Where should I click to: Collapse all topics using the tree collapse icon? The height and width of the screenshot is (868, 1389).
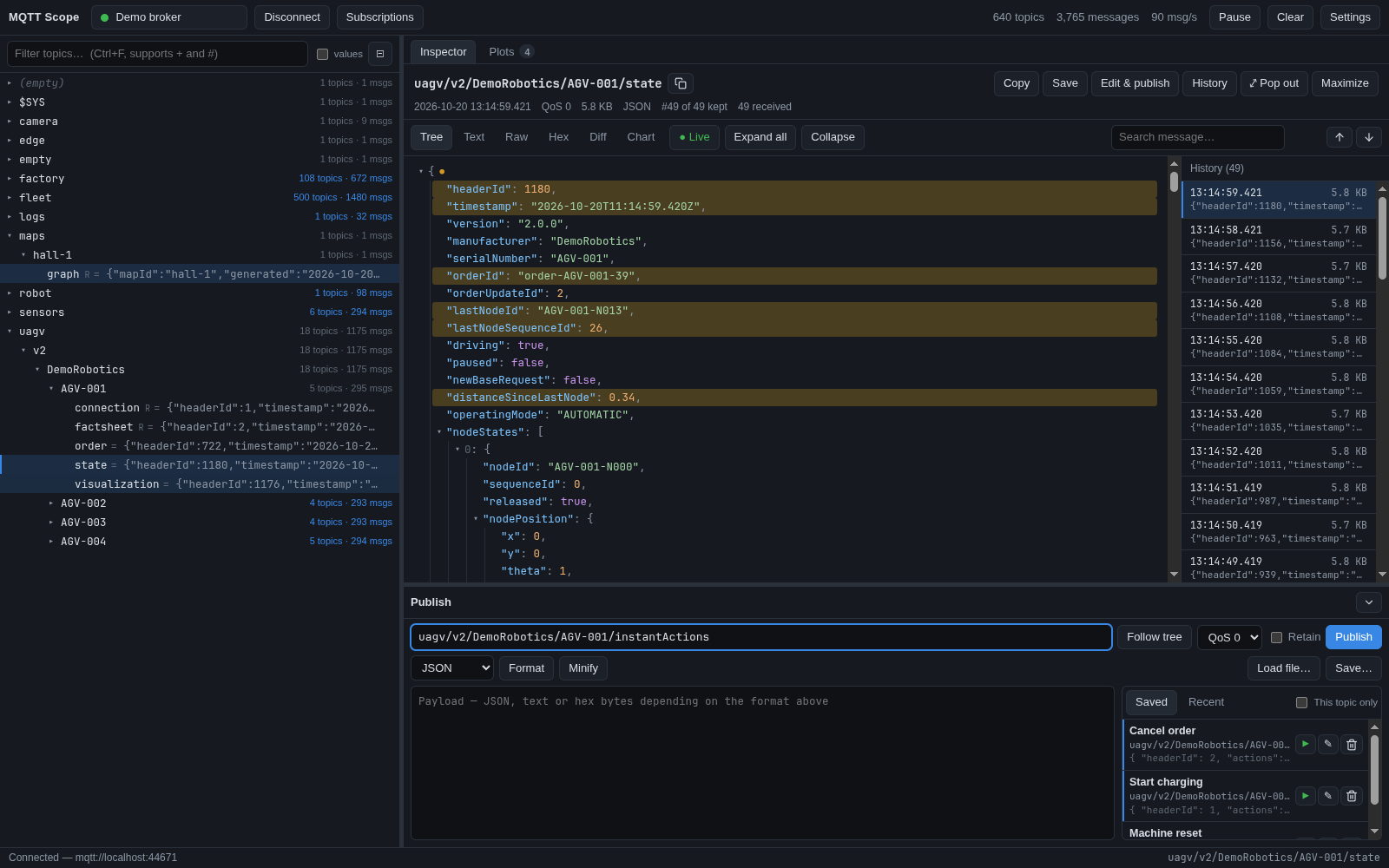[380, 54]
